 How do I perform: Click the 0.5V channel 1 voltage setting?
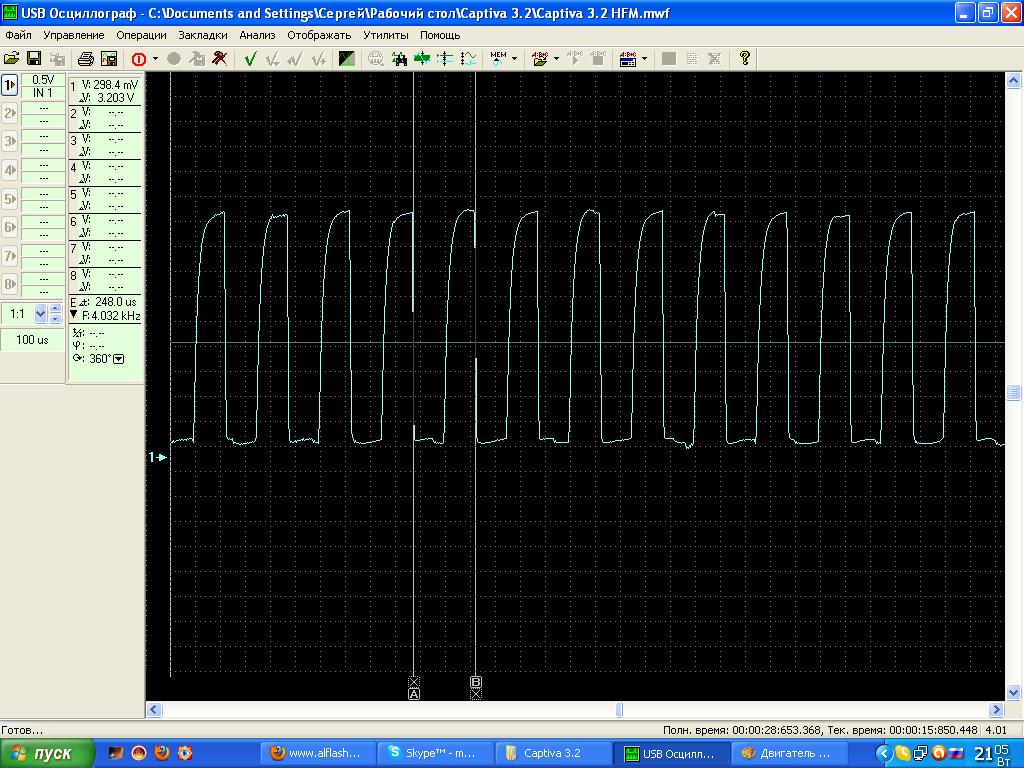pos(43,80)
